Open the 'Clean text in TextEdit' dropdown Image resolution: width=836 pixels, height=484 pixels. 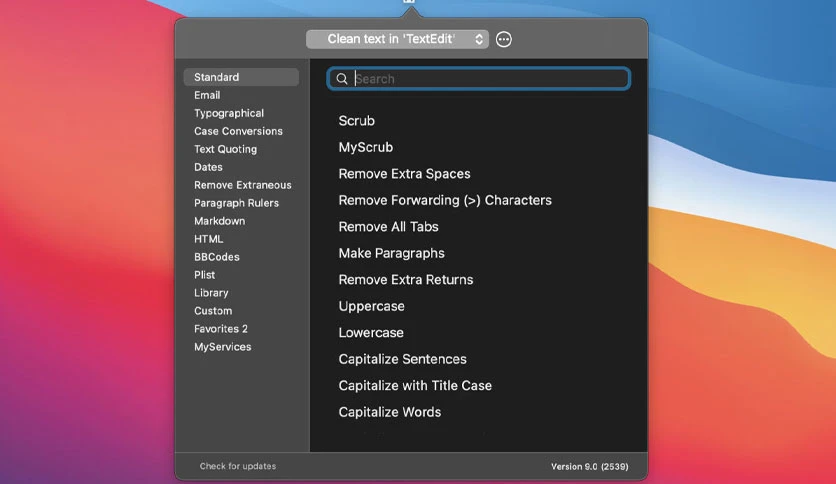[397, 39]
